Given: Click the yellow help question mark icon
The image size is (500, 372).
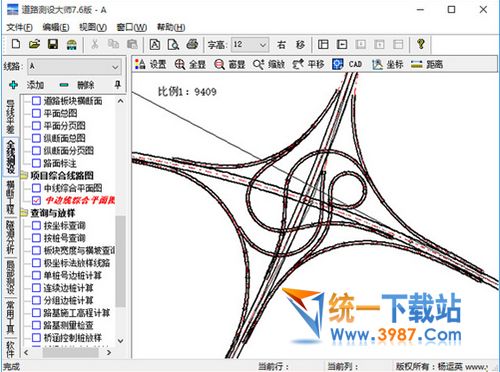Looking at the screenshot, I should coord(421,44).
